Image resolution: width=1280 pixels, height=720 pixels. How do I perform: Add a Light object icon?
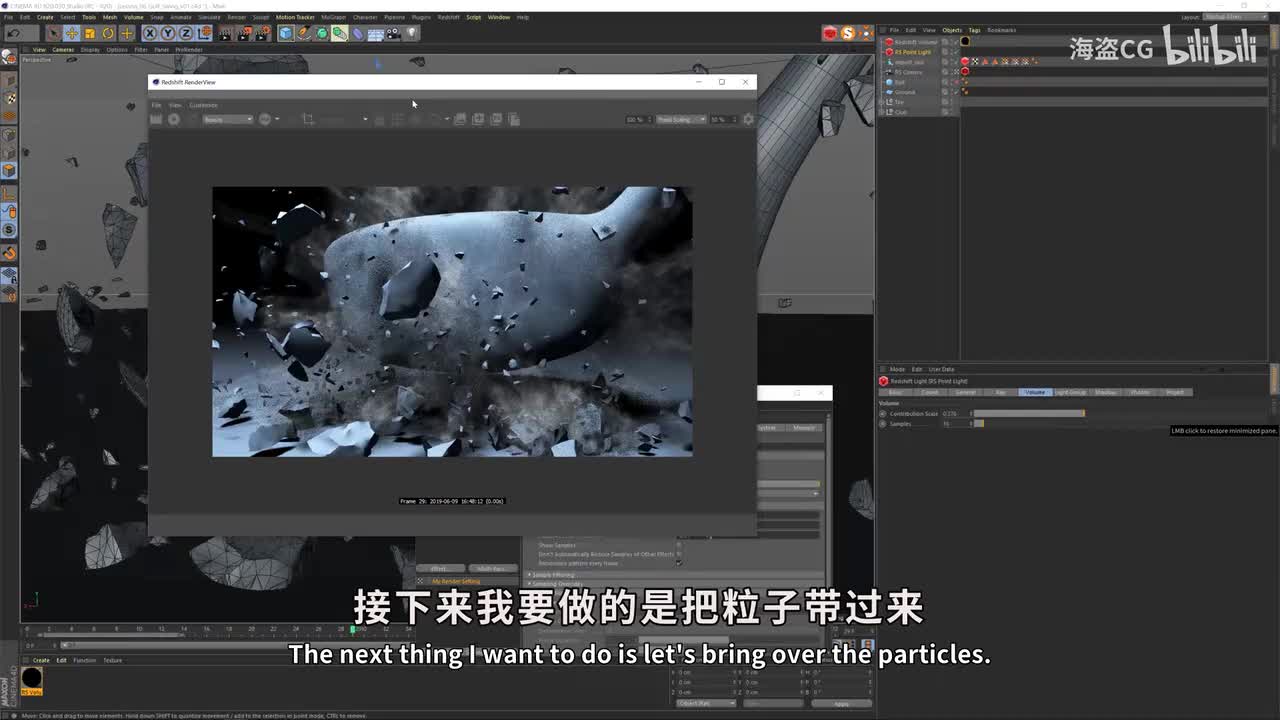tap(411, 33)
